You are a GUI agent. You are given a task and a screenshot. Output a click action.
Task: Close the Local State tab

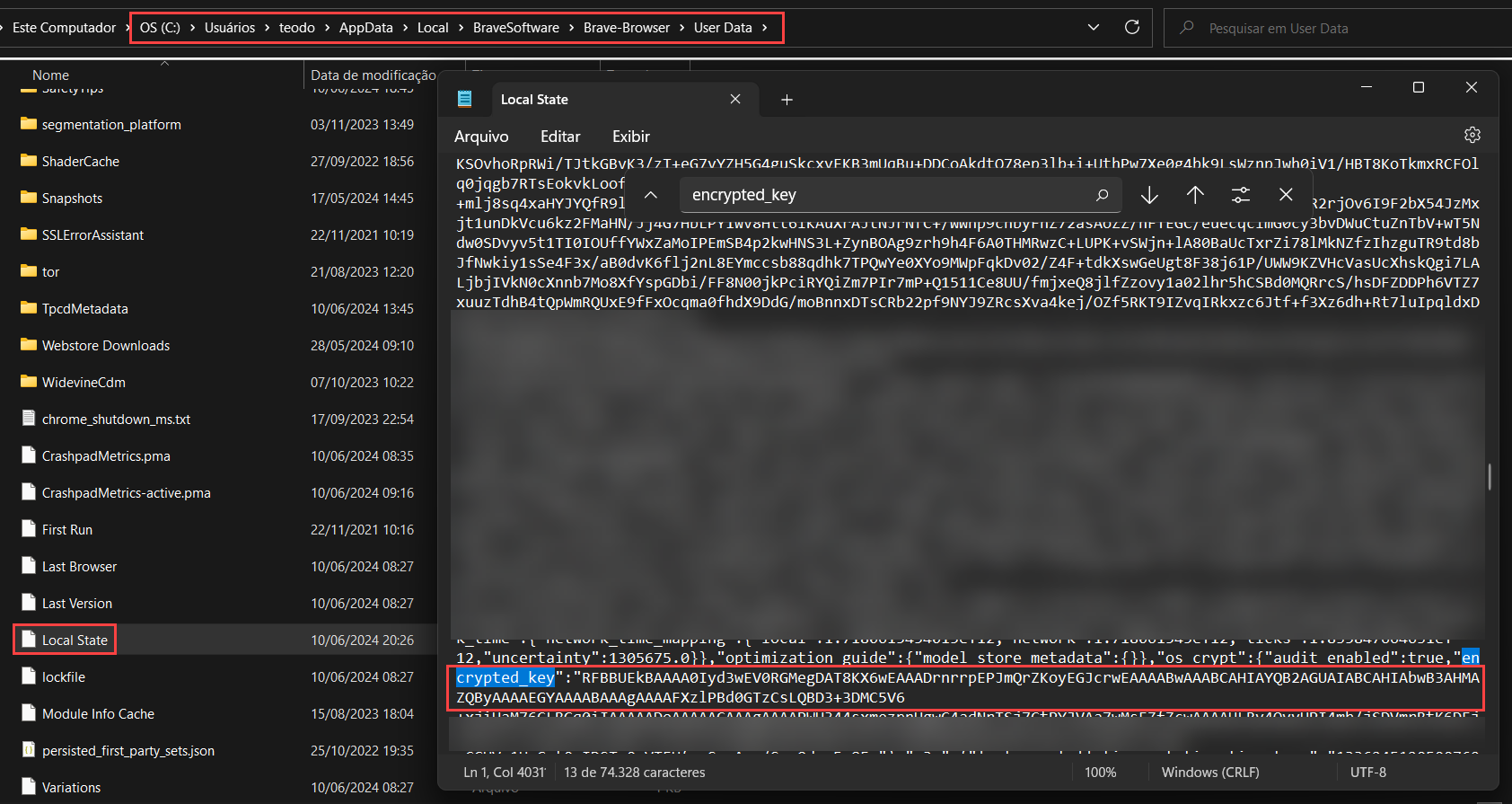(x=735, y=100)
